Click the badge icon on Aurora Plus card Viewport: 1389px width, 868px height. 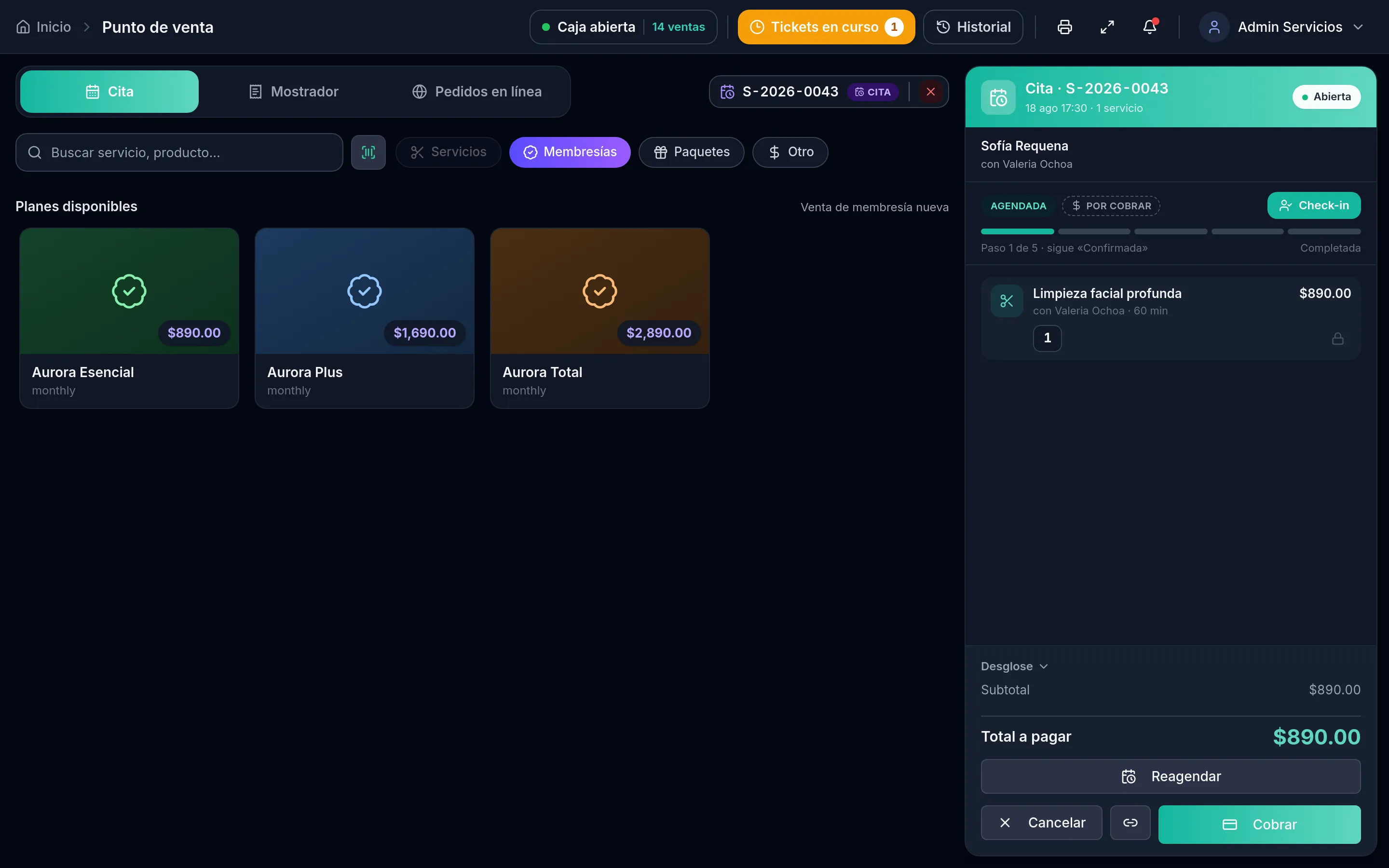(x=365, y=291)
